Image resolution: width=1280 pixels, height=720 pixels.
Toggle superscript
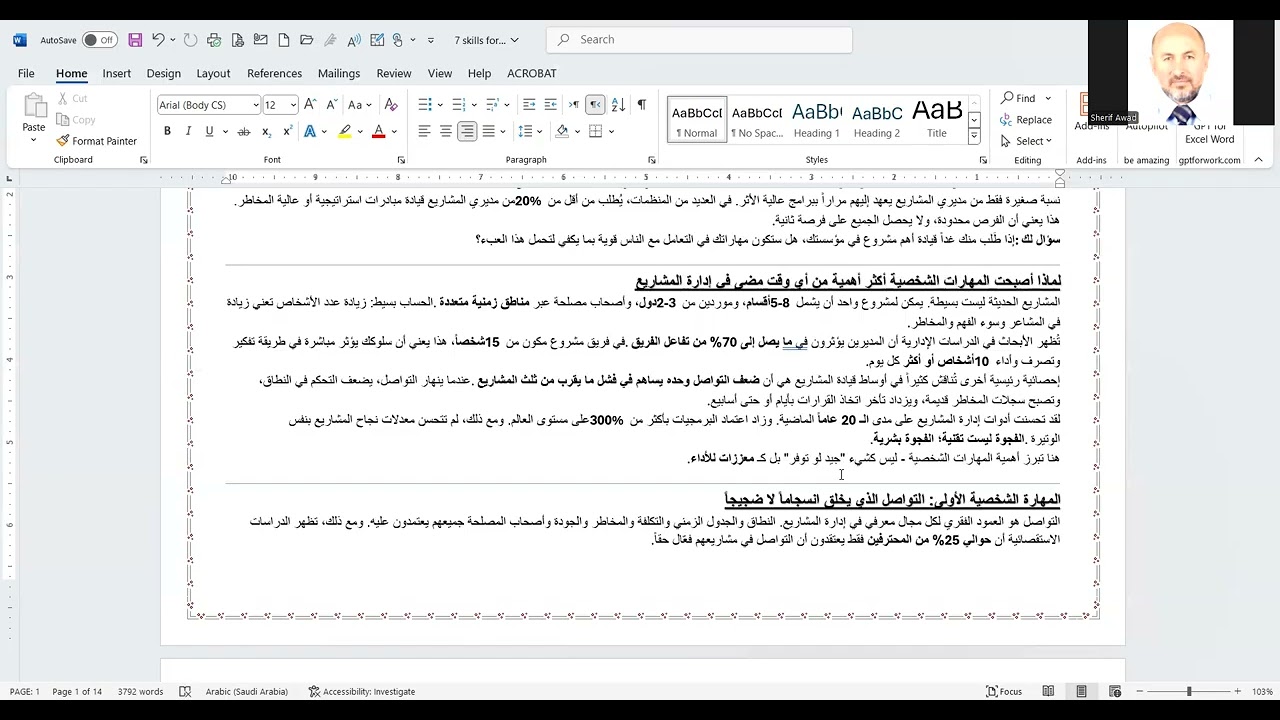click(x=287, y=131)
